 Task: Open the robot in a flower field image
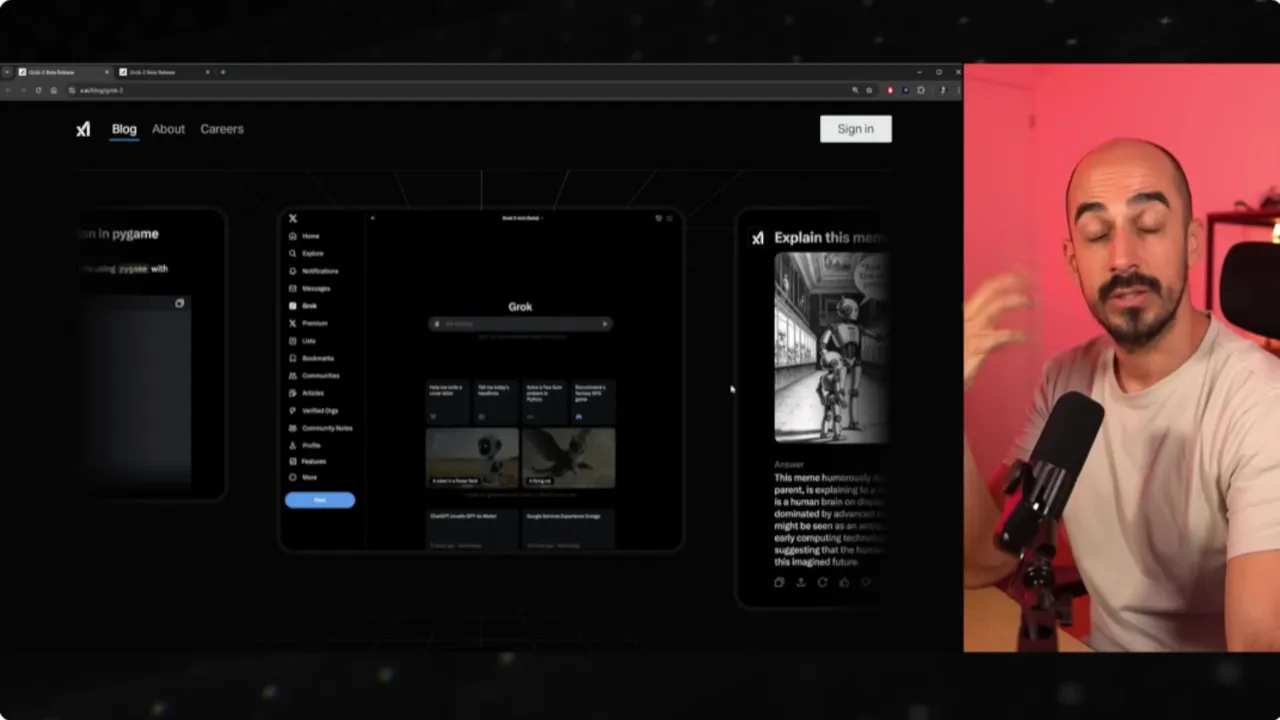[x=472, y=458]
